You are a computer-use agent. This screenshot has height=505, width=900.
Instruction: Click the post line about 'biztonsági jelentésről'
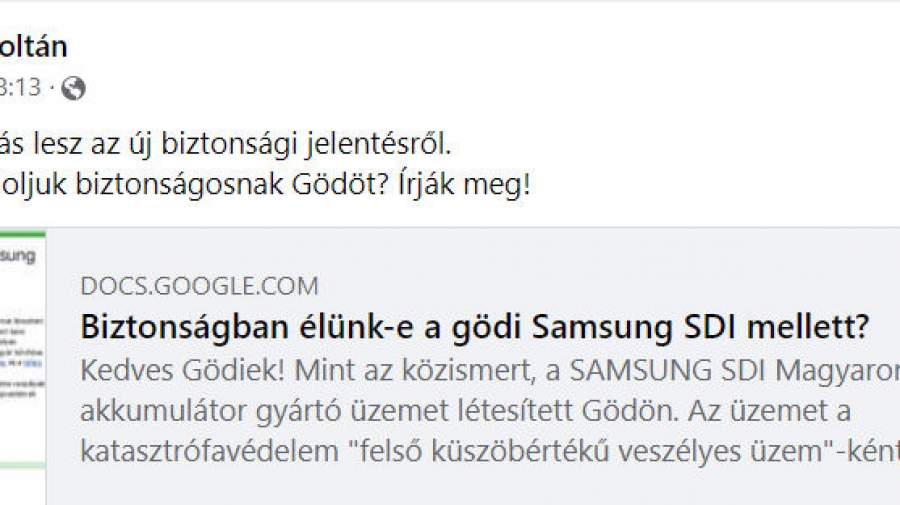point(226,143)
